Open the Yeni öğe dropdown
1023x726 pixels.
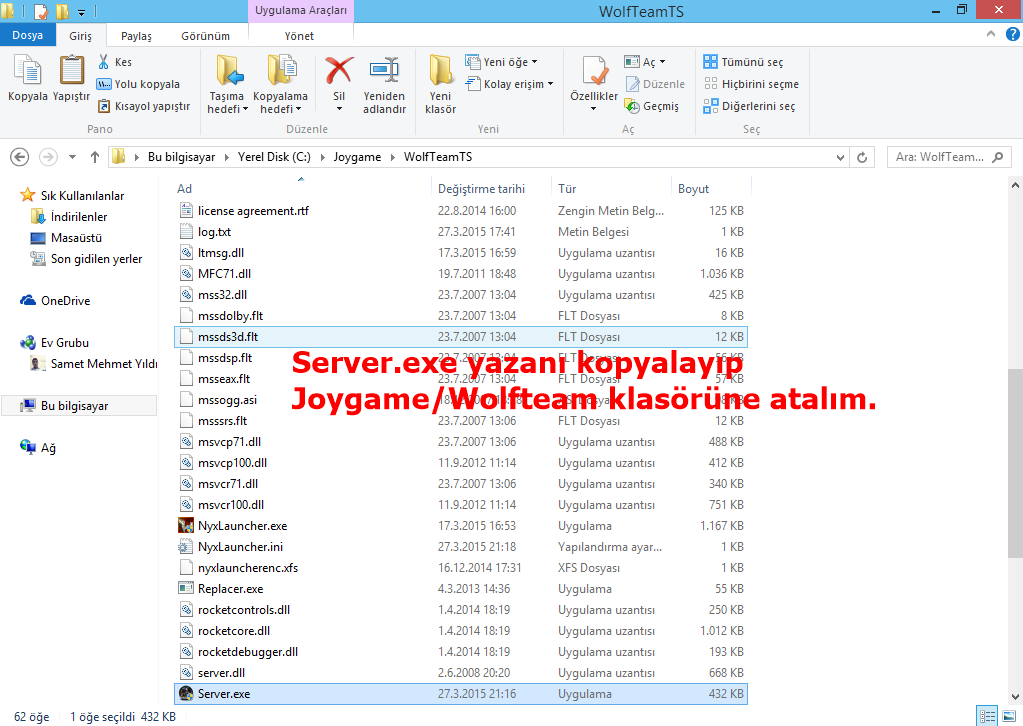click(x=501, y=62)
